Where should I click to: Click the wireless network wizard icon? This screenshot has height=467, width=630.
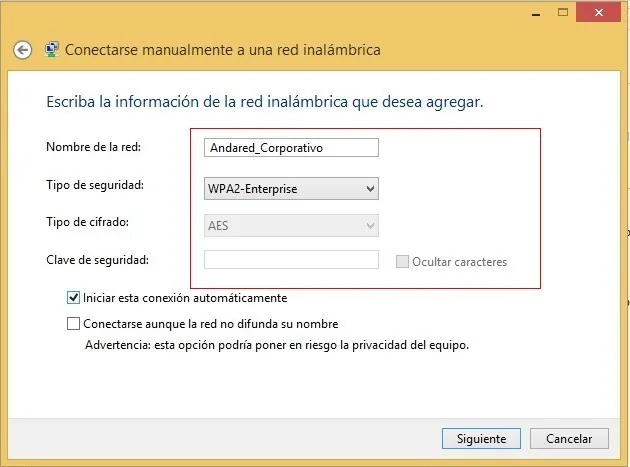click(51, 49)
